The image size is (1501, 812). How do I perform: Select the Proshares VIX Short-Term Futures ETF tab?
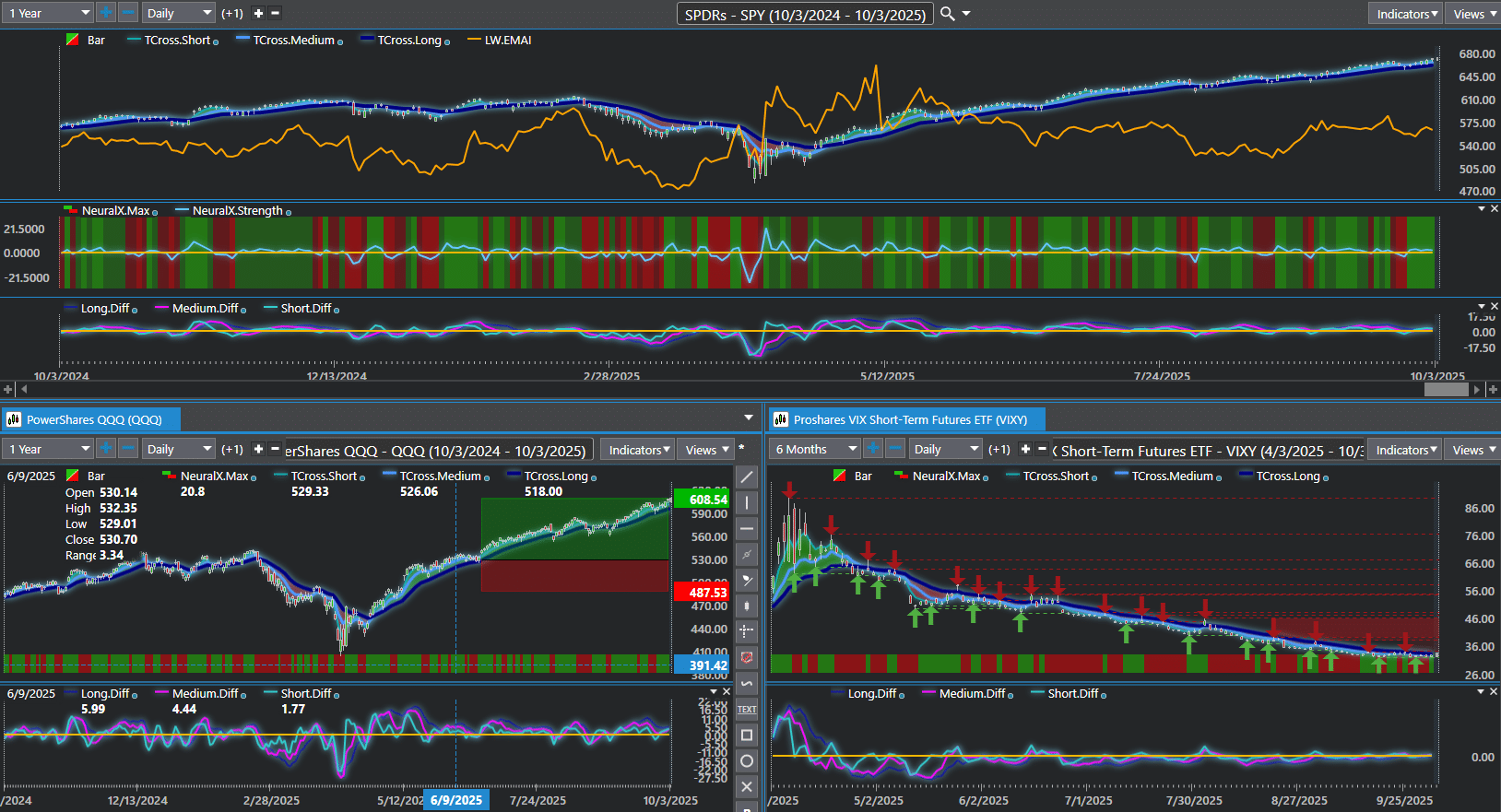click(909, 419)
